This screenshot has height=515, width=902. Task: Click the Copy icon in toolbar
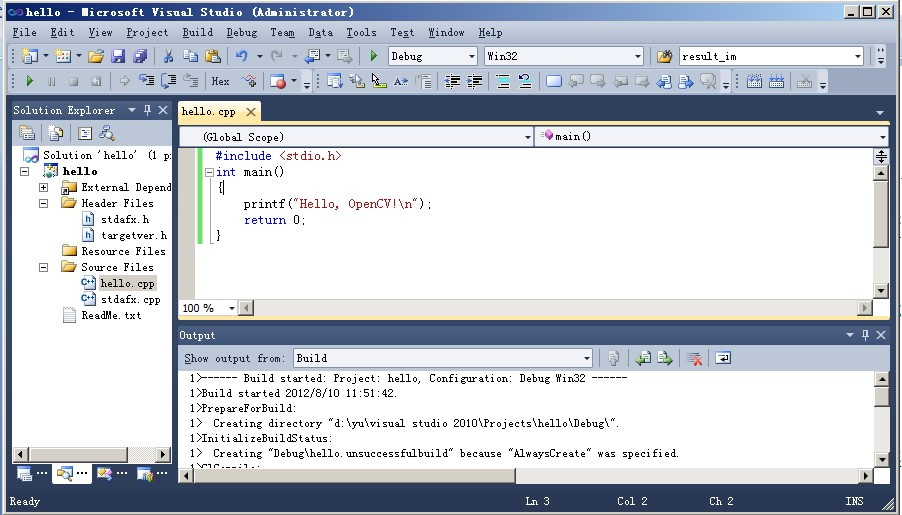tap(190, 56)
